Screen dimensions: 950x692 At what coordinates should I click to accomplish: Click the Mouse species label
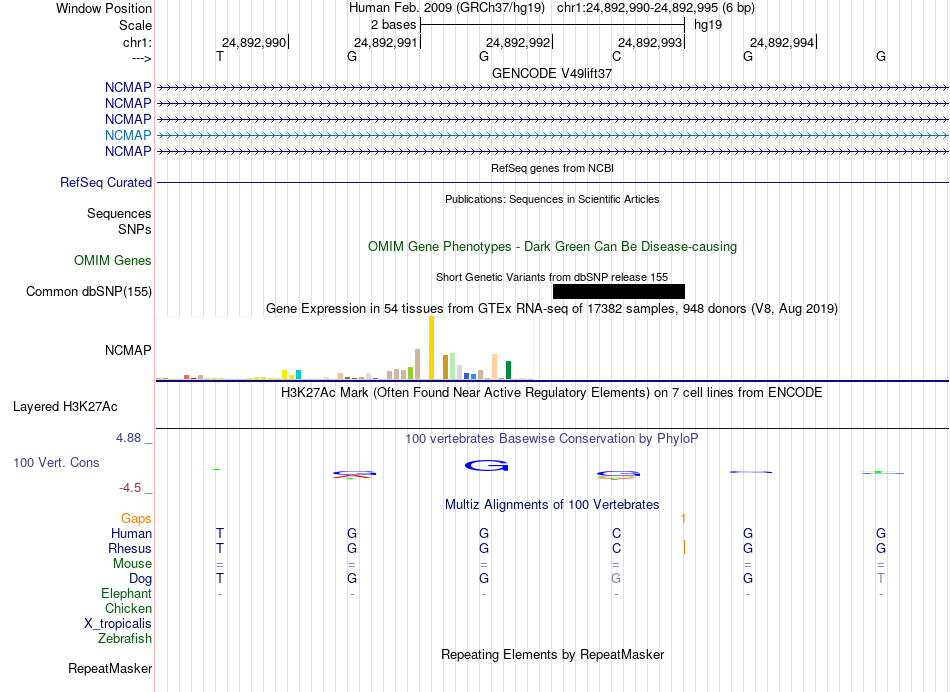[132, 564]
